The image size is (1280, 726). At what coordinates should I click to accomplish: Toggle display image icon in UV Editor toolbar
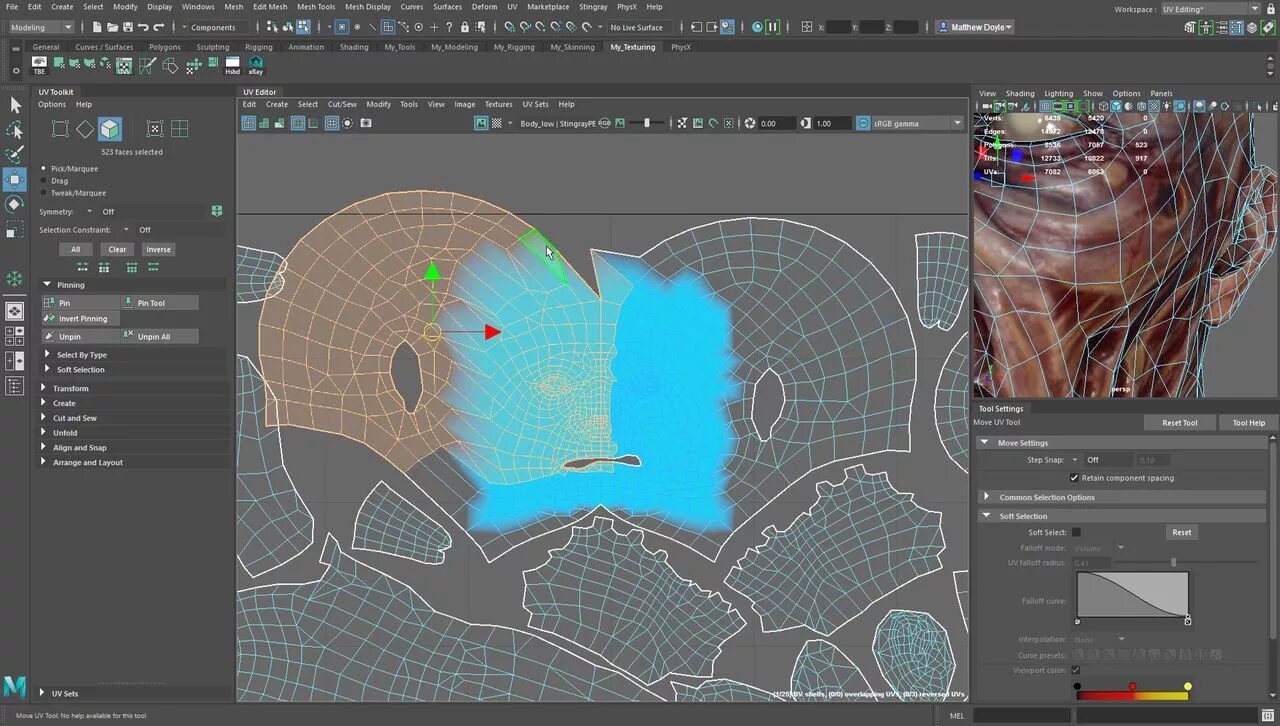point(481,123)
